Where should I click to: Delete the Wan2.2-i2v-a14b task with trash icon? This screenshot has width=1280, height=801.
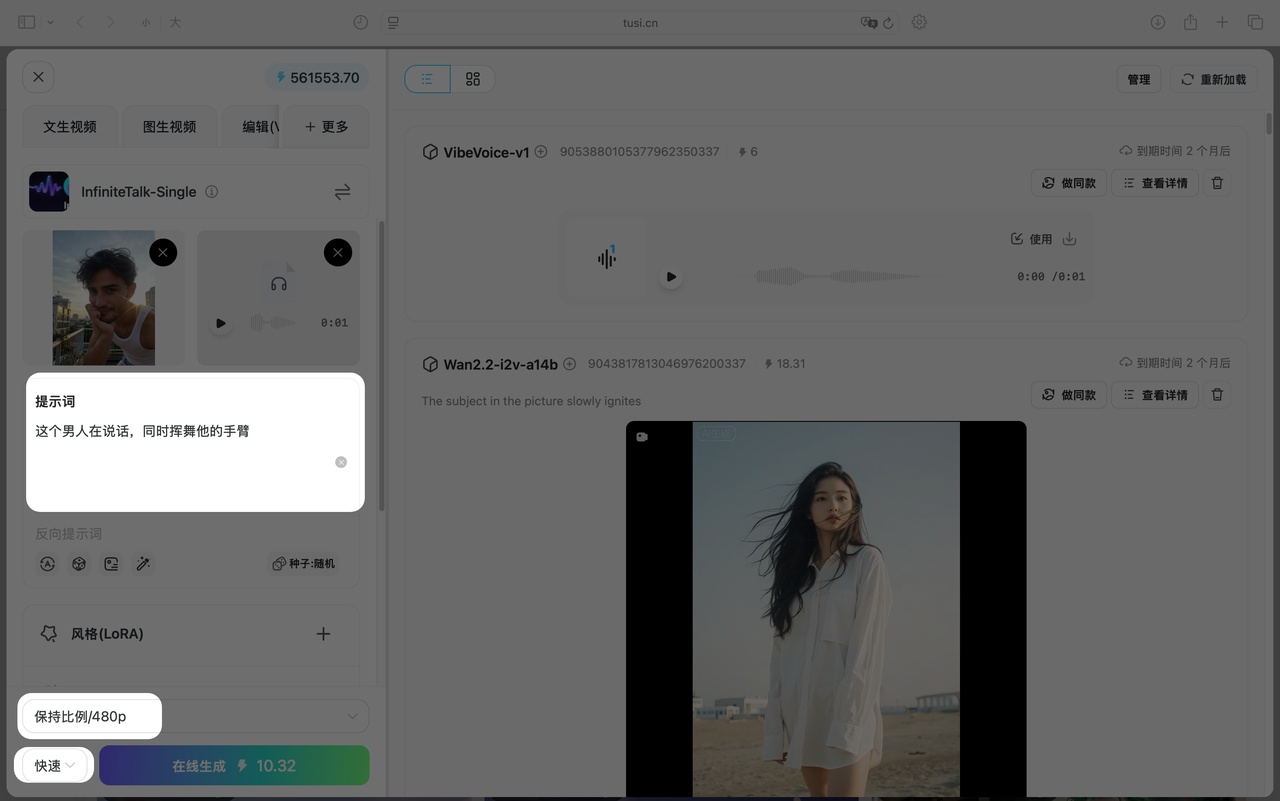(1217, 395)
